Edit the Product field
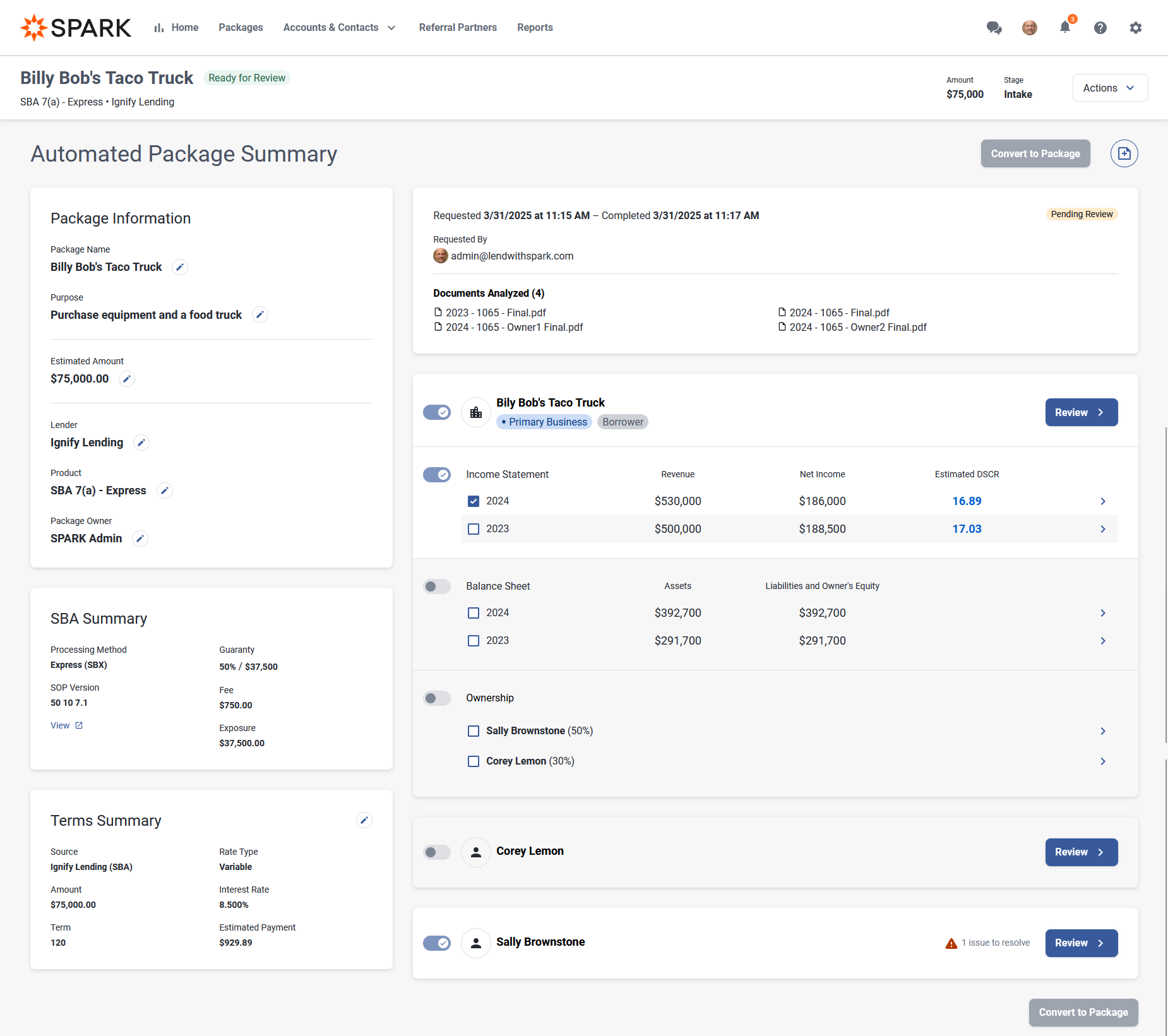The height and width of the screenshot is (1036, 1168). [x=165, y=491]
